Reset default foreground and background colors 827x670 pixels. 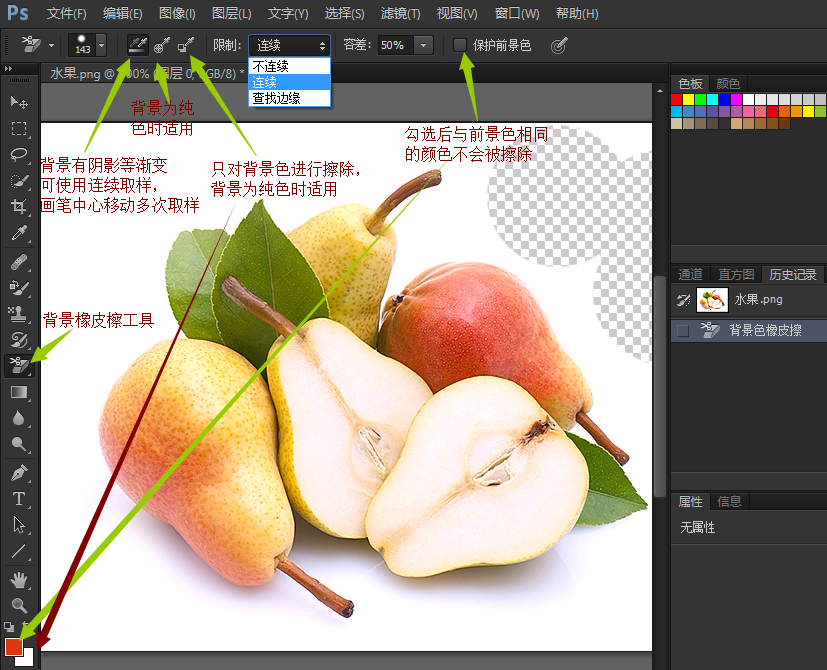(x=9, y=627)
